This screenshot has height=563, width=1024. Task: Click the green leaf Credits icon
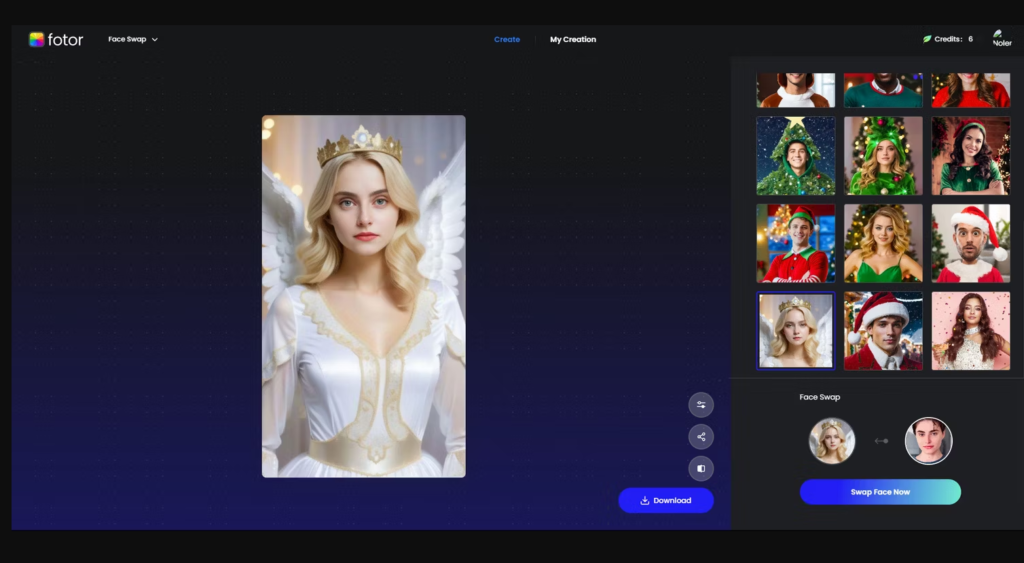pos(927,39)
